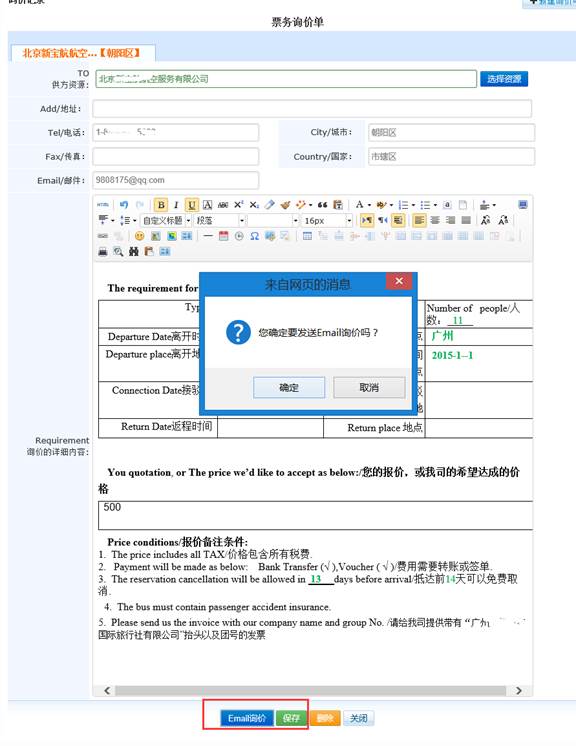Select the format painter brush

(x=285, y=205)
